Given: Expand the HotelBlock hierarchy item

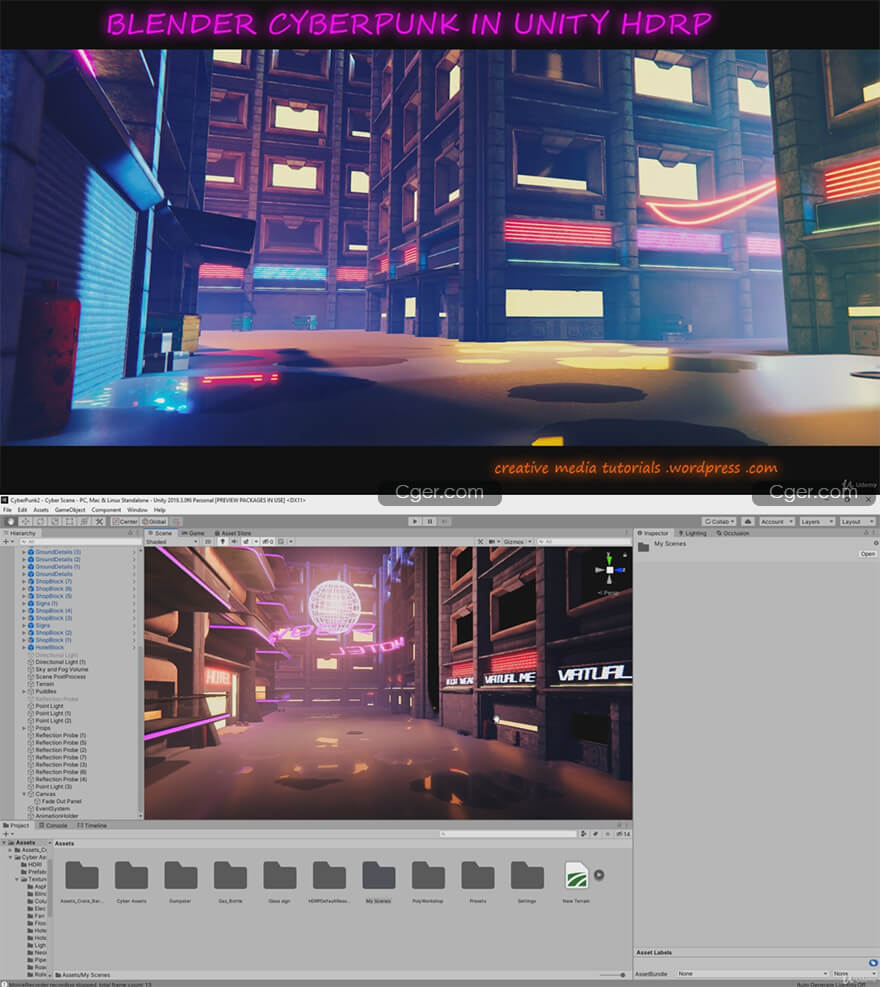Looking at the screenshot, I should [24, 647].
